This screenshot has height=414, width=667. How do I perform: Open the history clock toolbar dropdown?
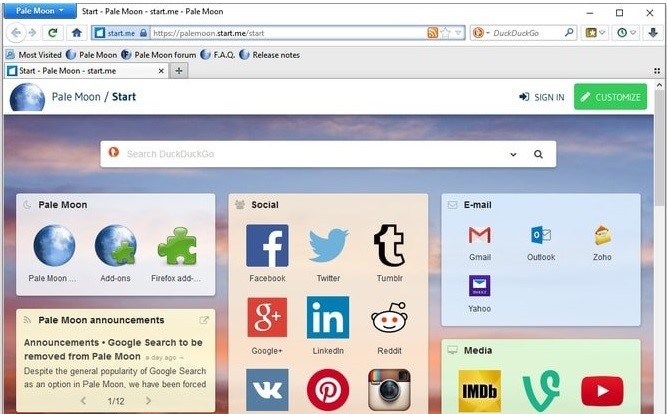[626, 33]
